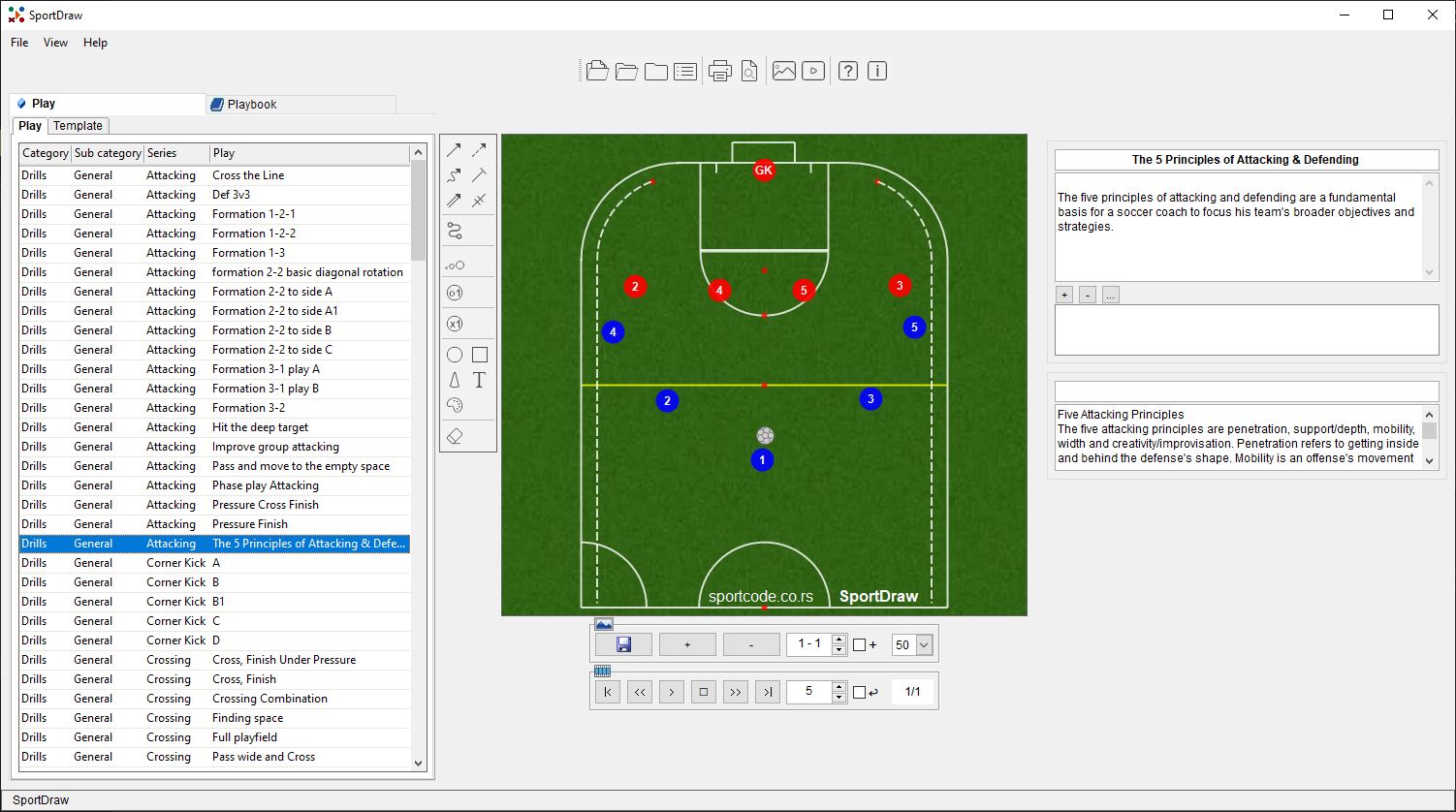Decrease the speed value 5 spinner
The height and width of the screenshot is (812, 1456).
coord(839,697)
